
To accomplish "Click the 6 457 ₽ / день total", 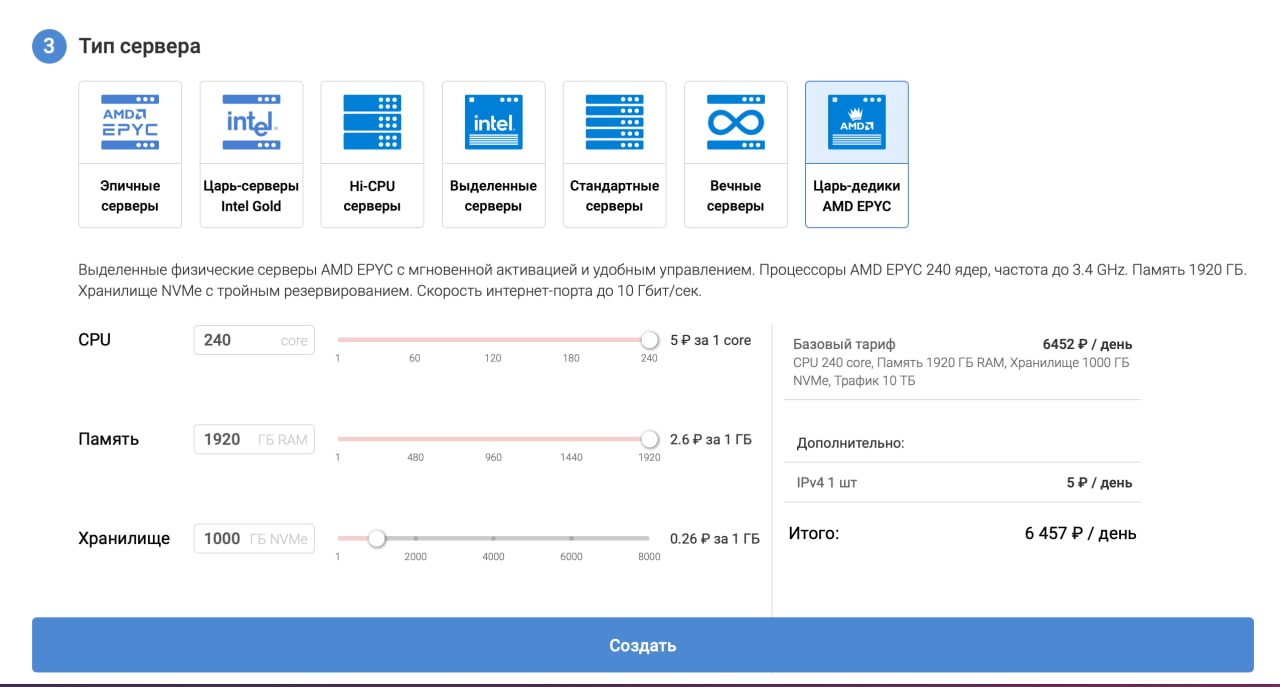I will pyautogui.click(x=1080, y=534).
